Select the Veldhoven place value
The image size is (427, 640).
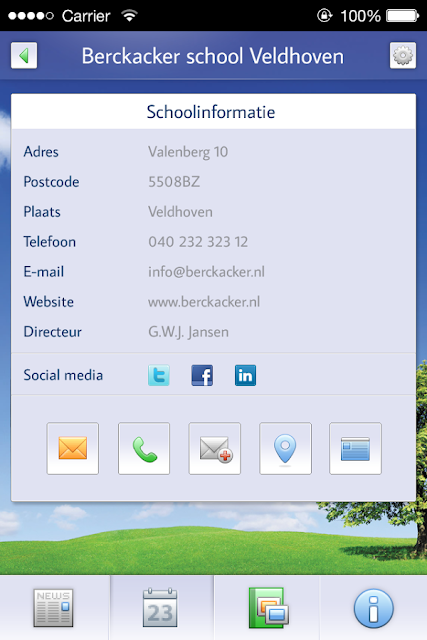[x=180, y=212]
